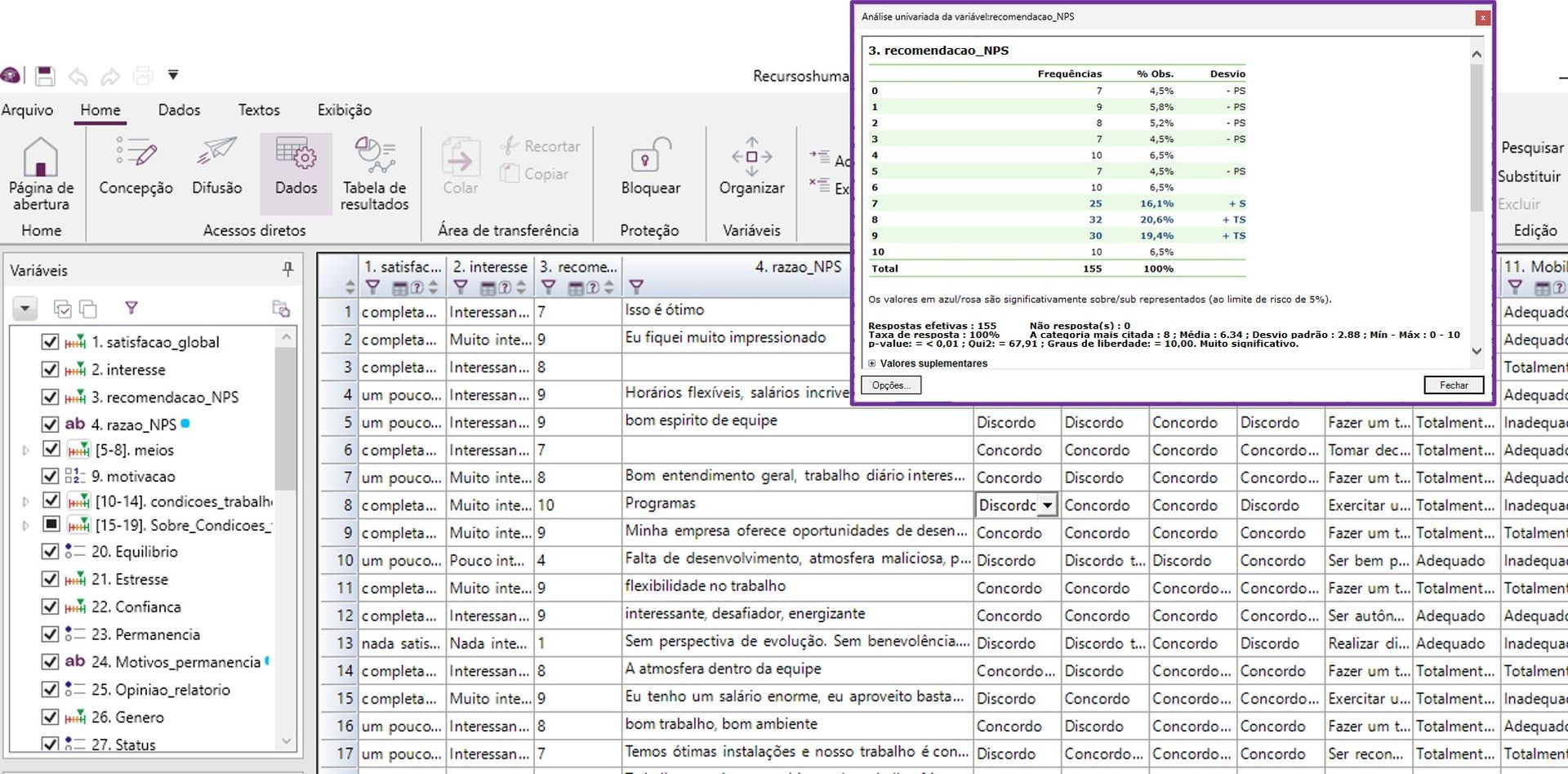Click the check-all icon in Variáveis panel
The height and width of the screenshot is (774, 1568).
[62, 309]
